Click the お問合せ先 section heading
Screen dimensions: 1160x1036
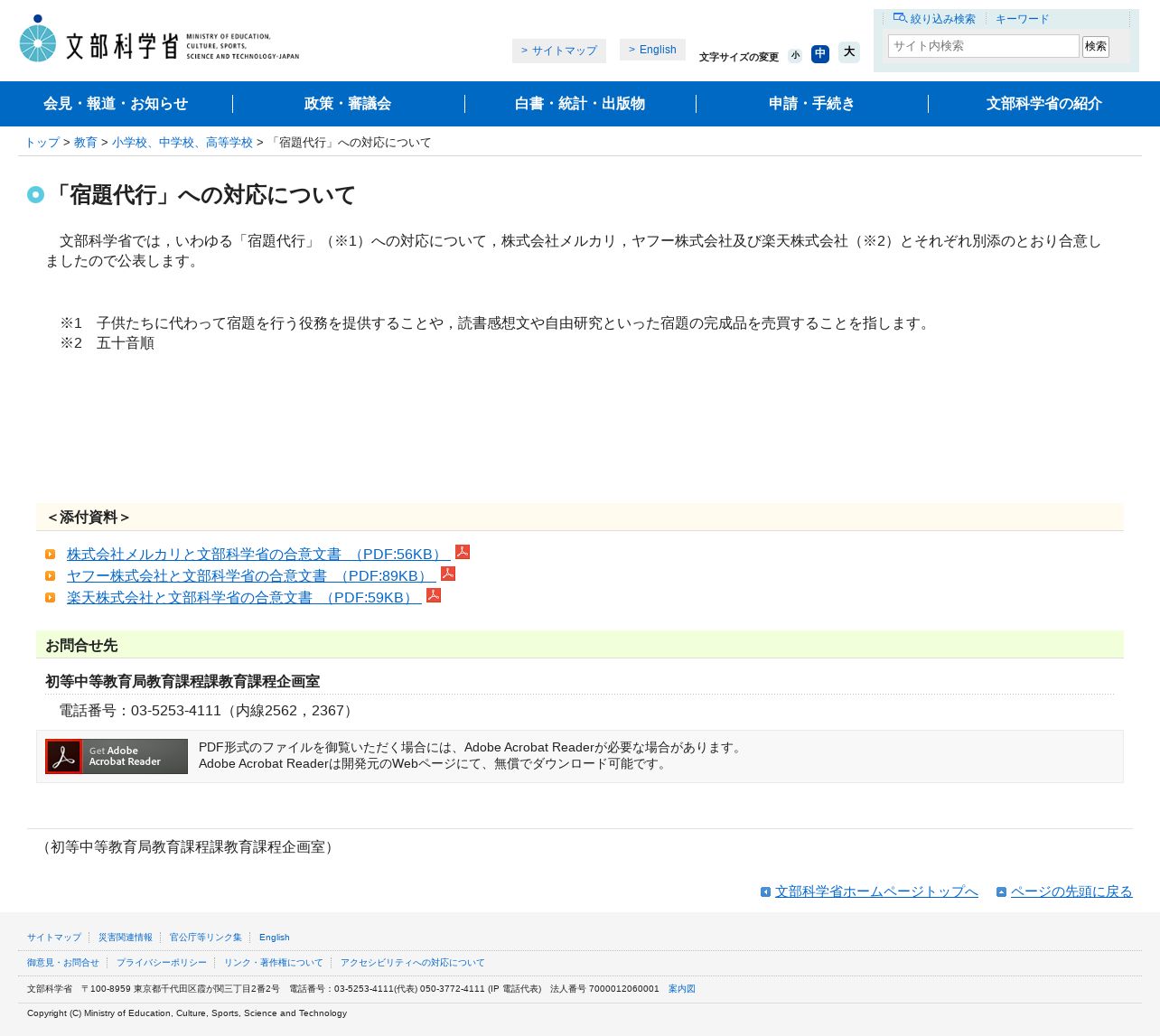click(x=81, y=646)
